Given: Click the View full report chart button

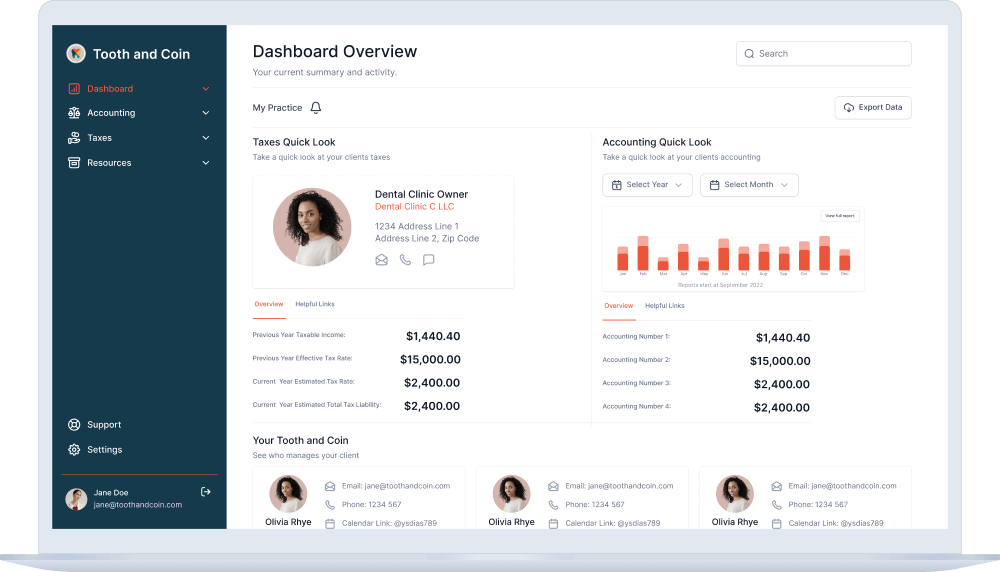Looking at the screenshot, I should pyautogui.click(x=840, y=216).
